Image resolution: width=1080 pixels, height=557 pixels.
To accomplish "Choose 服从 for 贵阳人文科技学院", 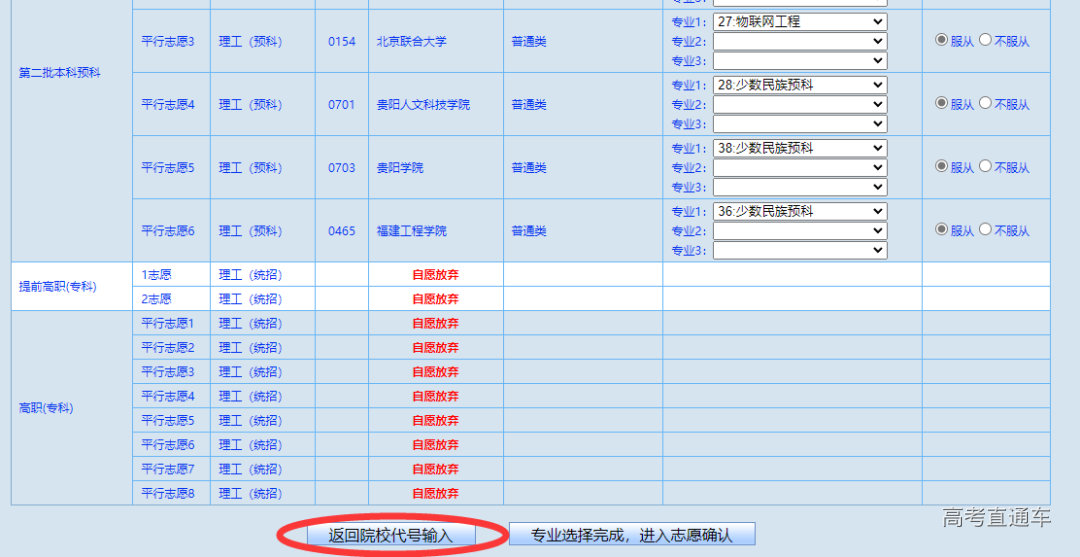I will point(941,103).
